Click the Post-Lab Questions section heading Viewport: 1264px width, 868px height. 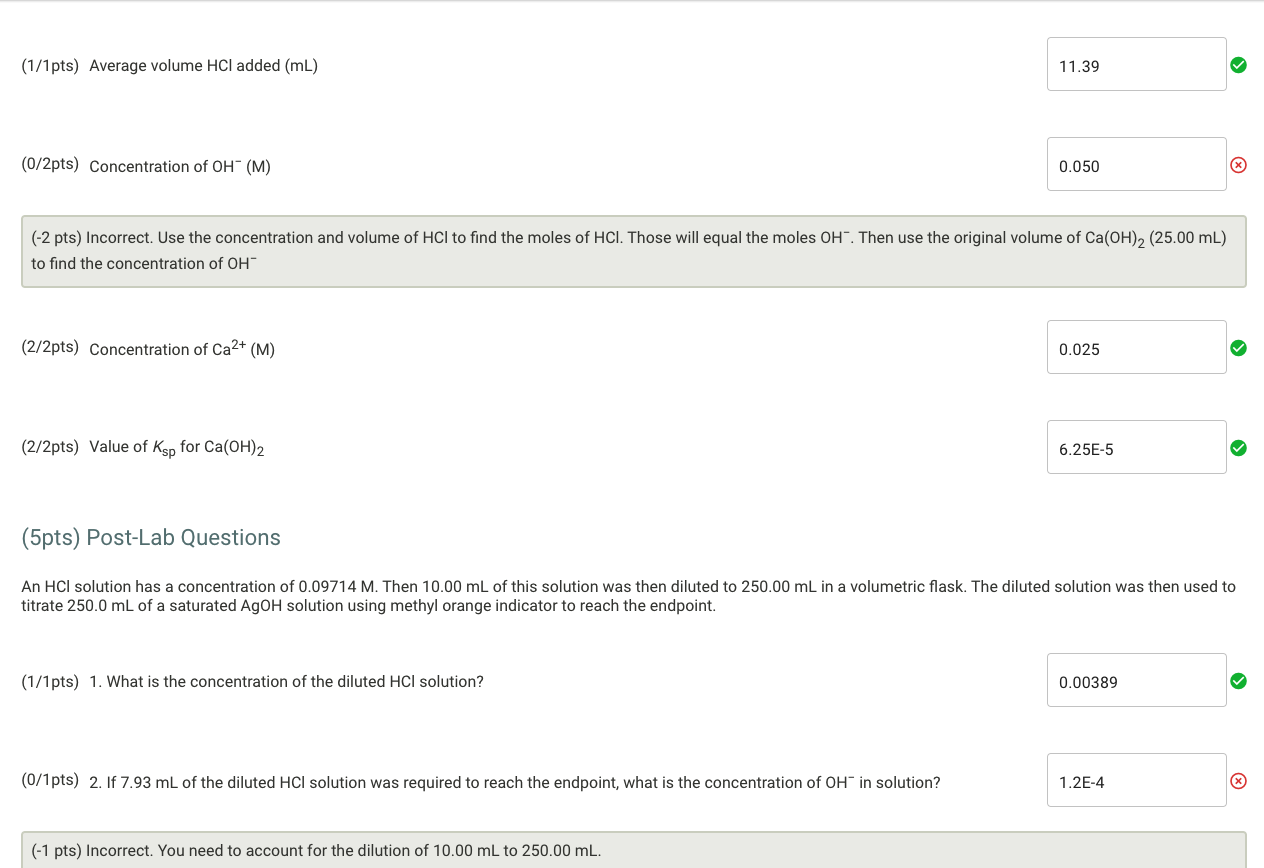150,537
